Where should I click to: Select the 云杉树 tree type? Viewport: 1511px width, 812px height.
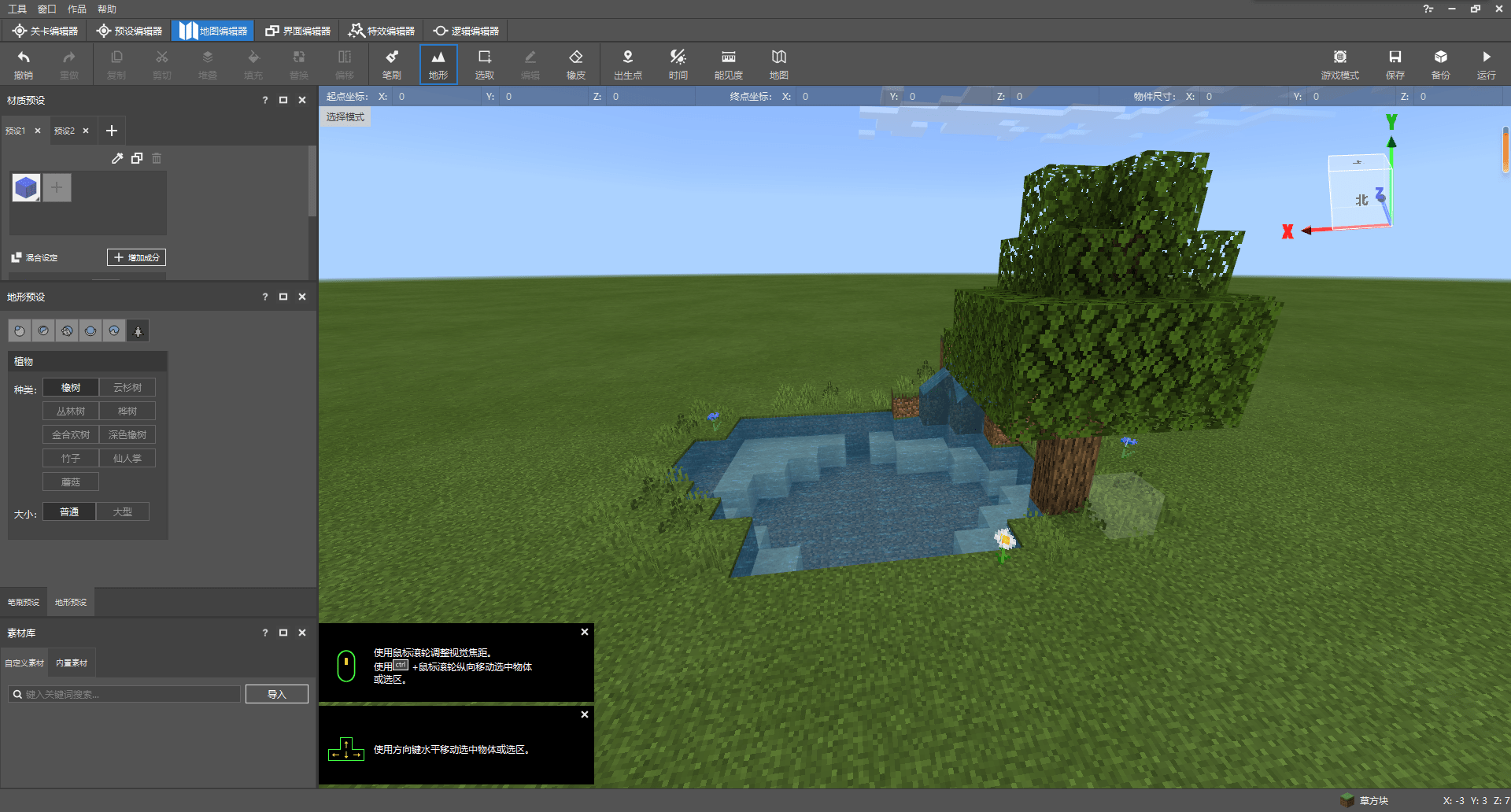(x=127, y=387)
